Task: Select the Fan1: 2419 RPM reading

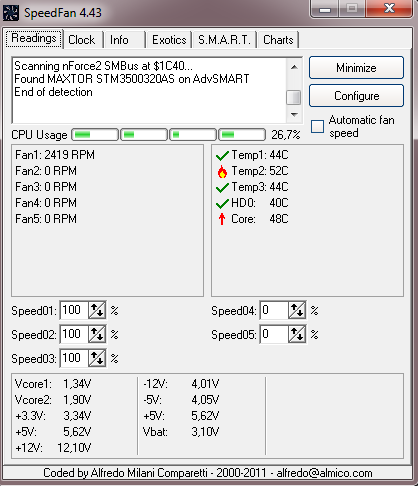Action: click(55, 155)
